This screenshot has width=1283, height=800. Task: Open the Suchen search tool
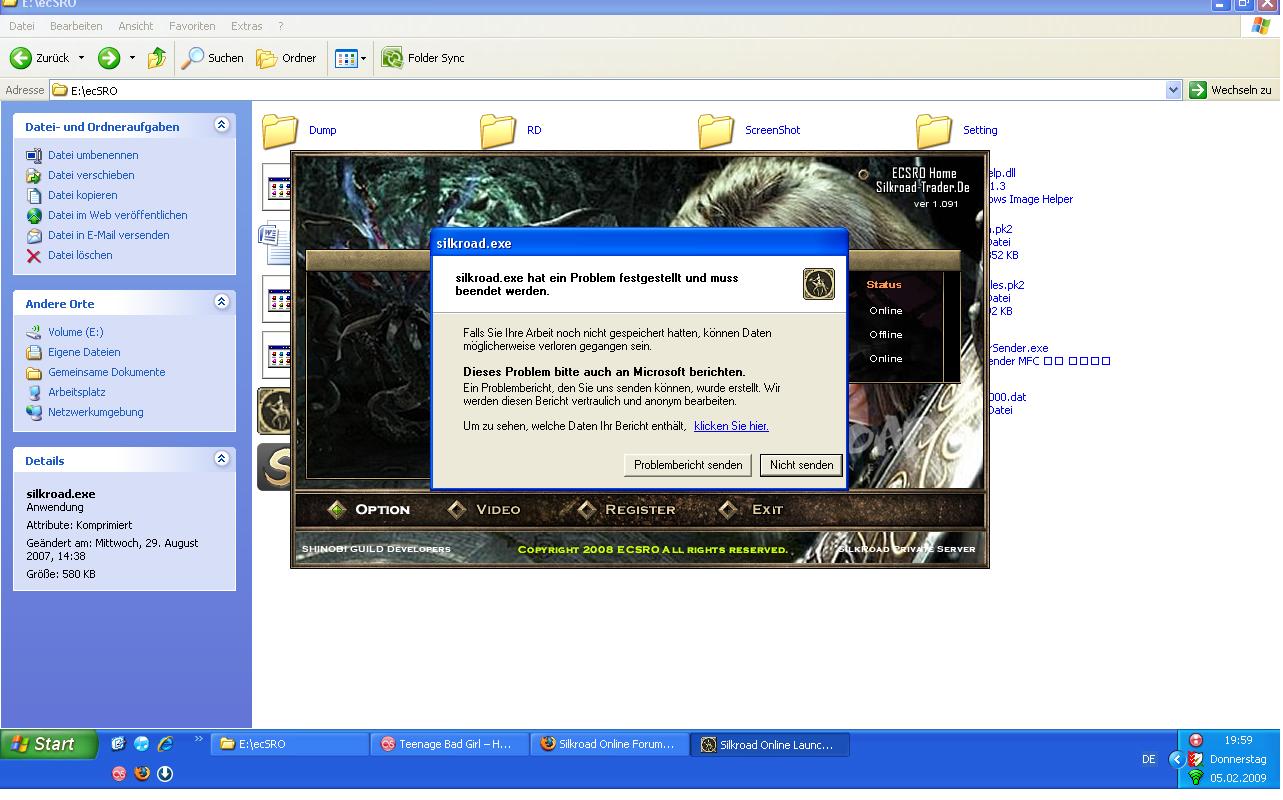point(213,58)
